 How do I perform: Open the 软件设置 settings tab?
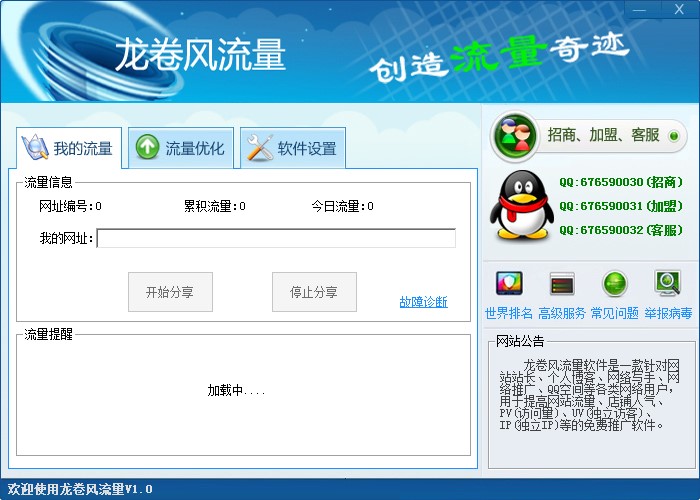(293, 150)
